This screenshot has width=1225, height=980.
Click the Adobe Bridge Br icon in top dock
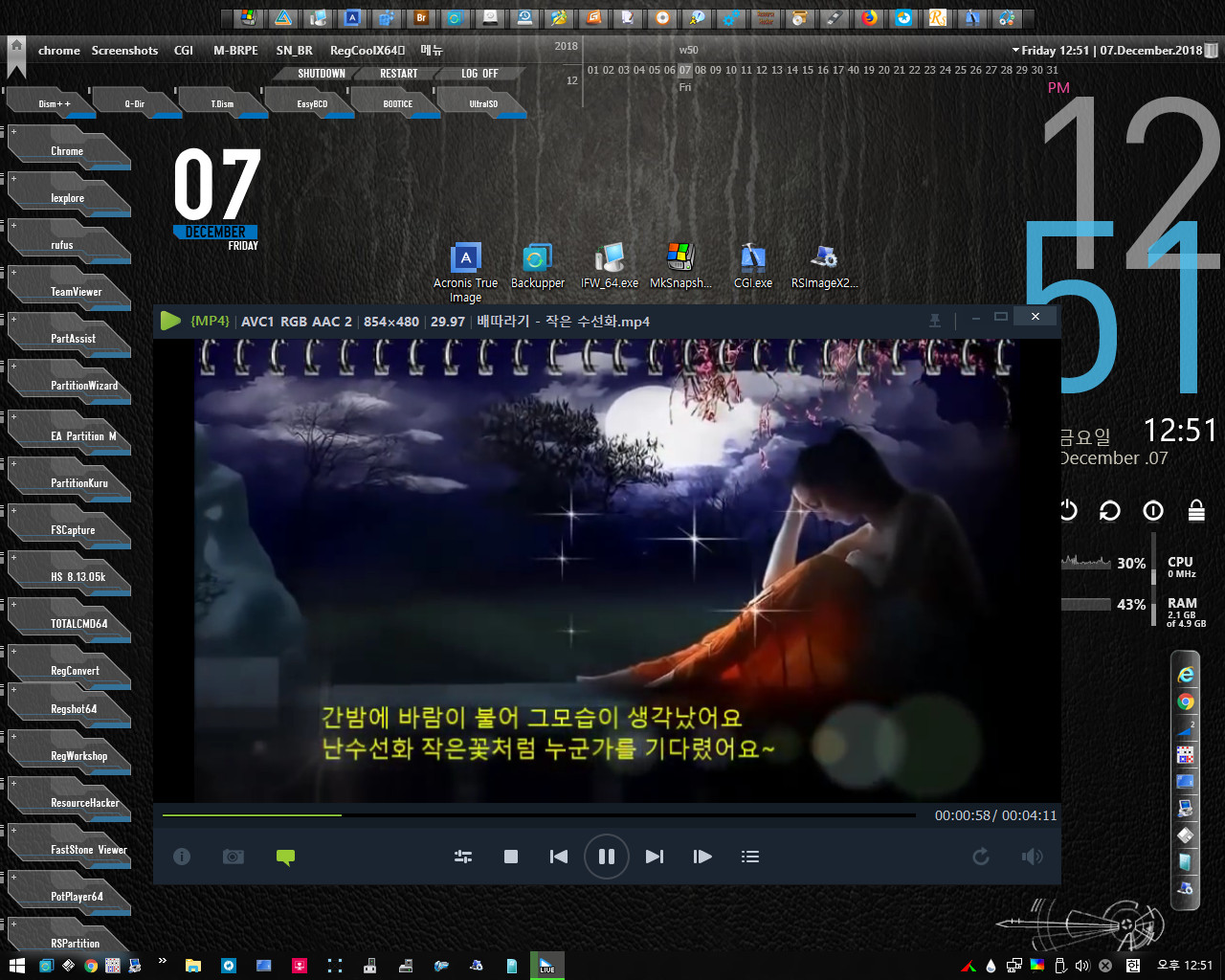pyautogui.click(x=421, y=18)
